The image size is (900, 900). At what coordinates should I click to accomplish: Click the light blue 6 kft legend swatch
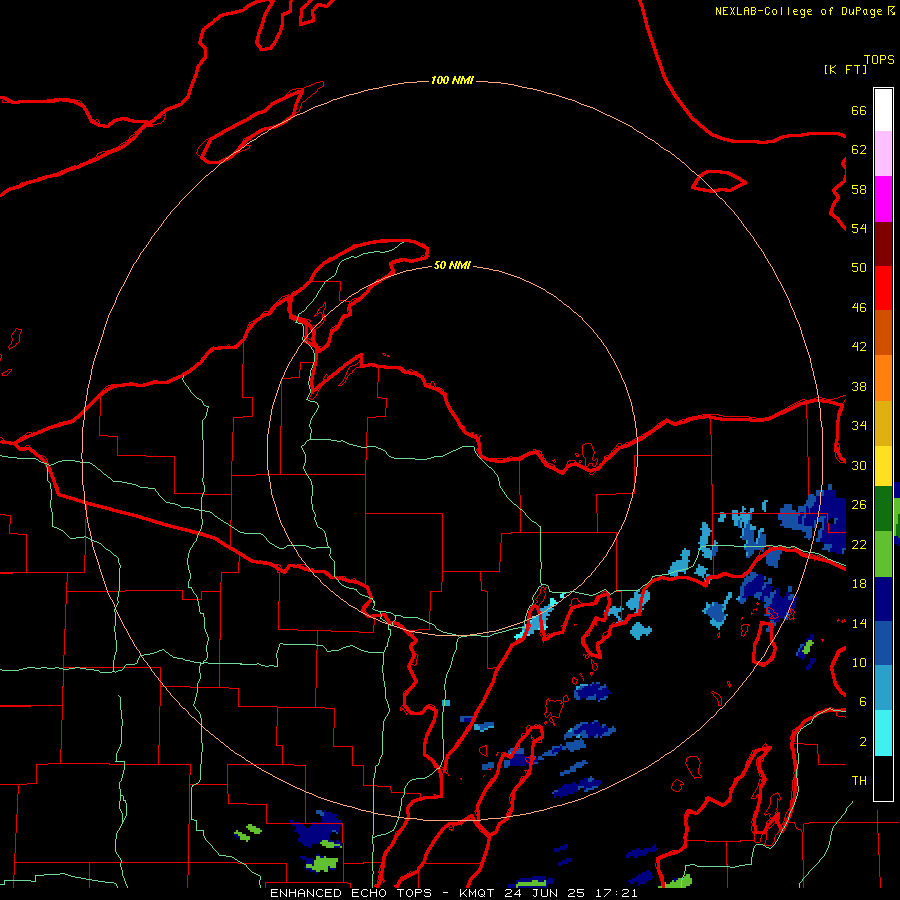click(883, 688)
